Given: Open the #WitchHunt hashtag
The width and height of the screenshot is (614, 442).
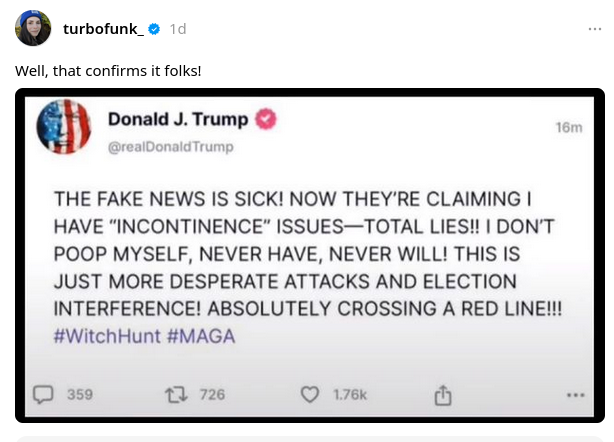Looking at the screenshot, I should pyautogui.click(x=105, y=336).
